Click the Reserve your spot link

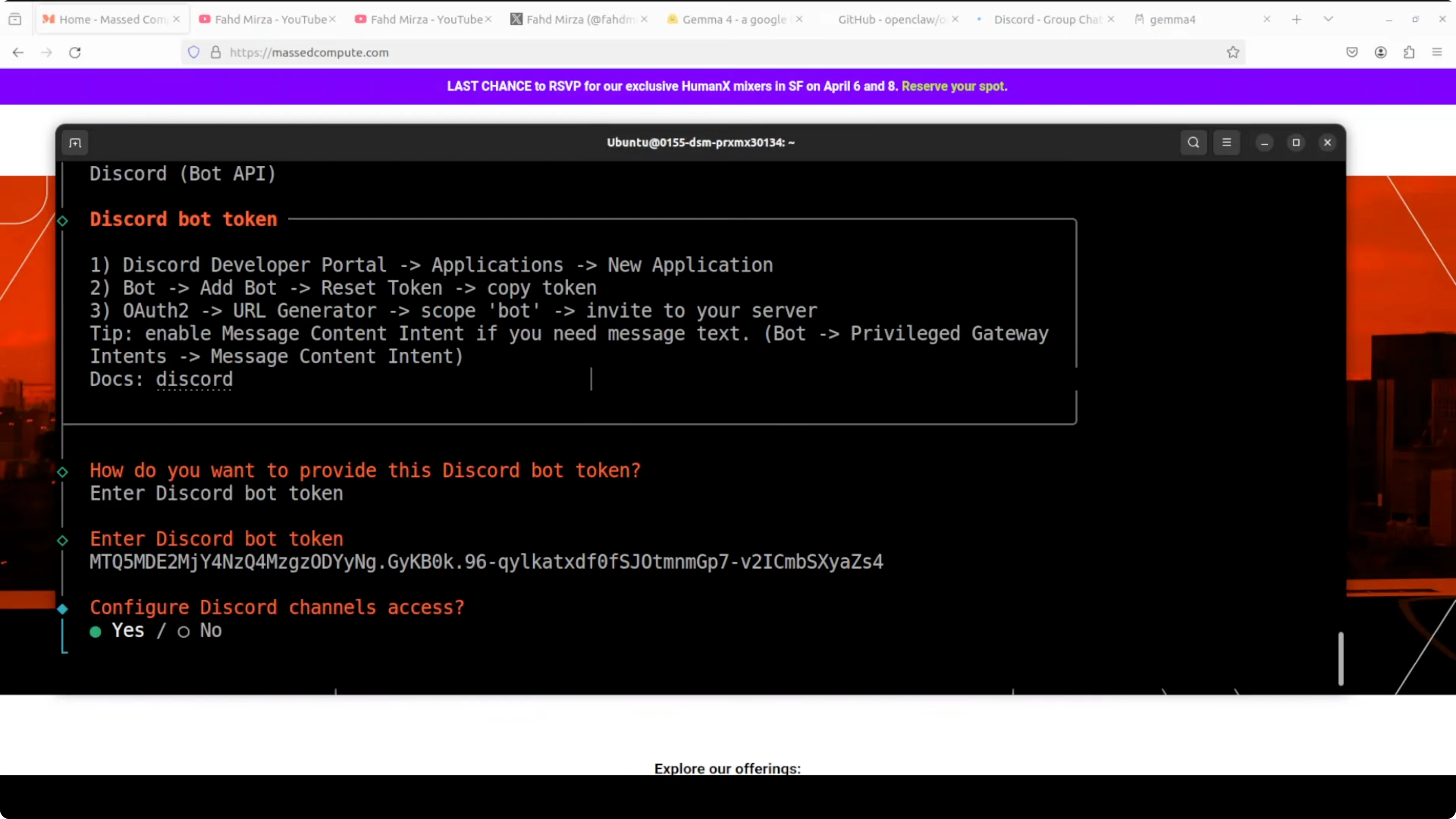pyautogui.click(x=954, y=87)
